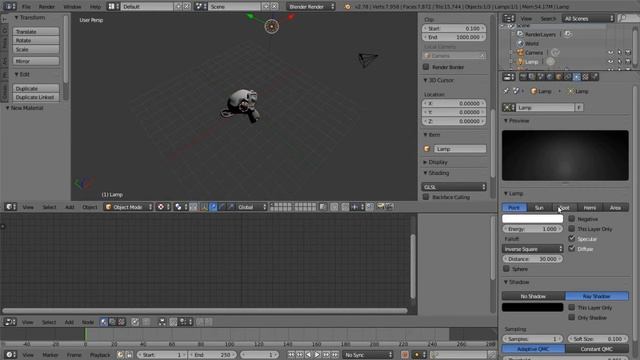Open the Render properties tab icon
The image size is (640, 360).
point(523,77)
